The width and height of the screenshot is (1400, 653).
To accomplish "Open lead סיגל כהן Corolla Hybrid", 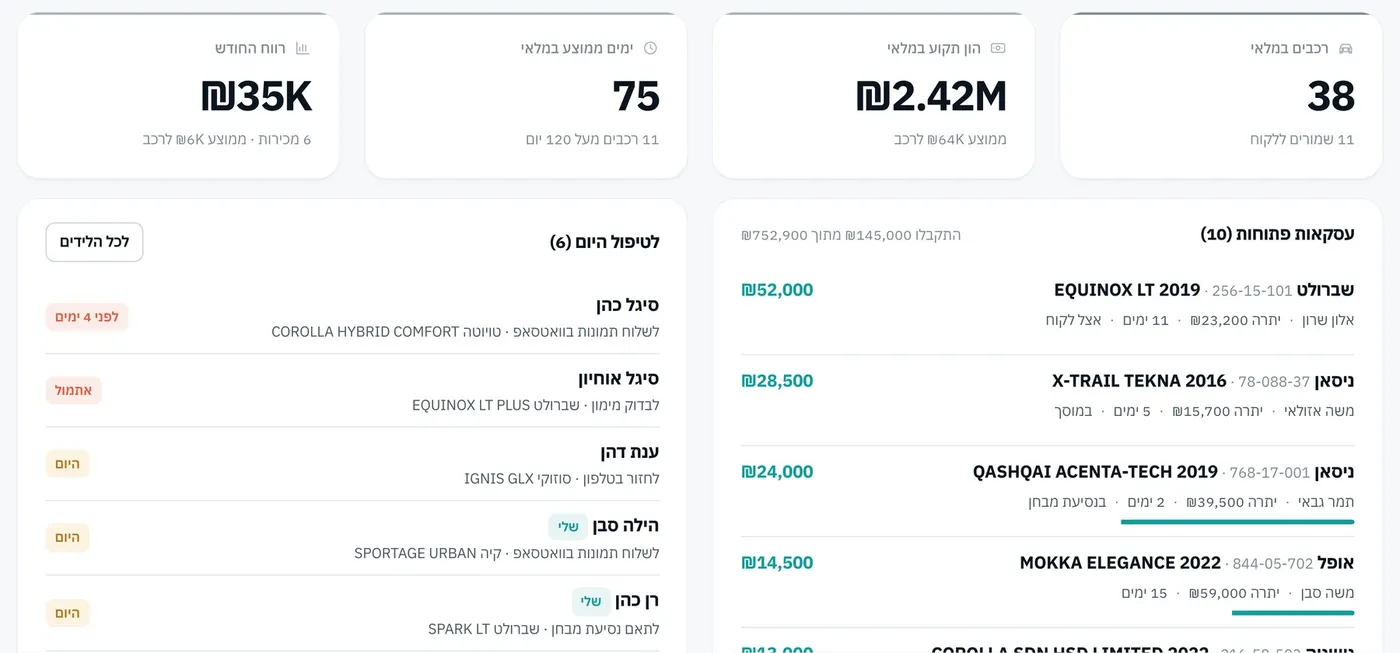I will (352, 317).
